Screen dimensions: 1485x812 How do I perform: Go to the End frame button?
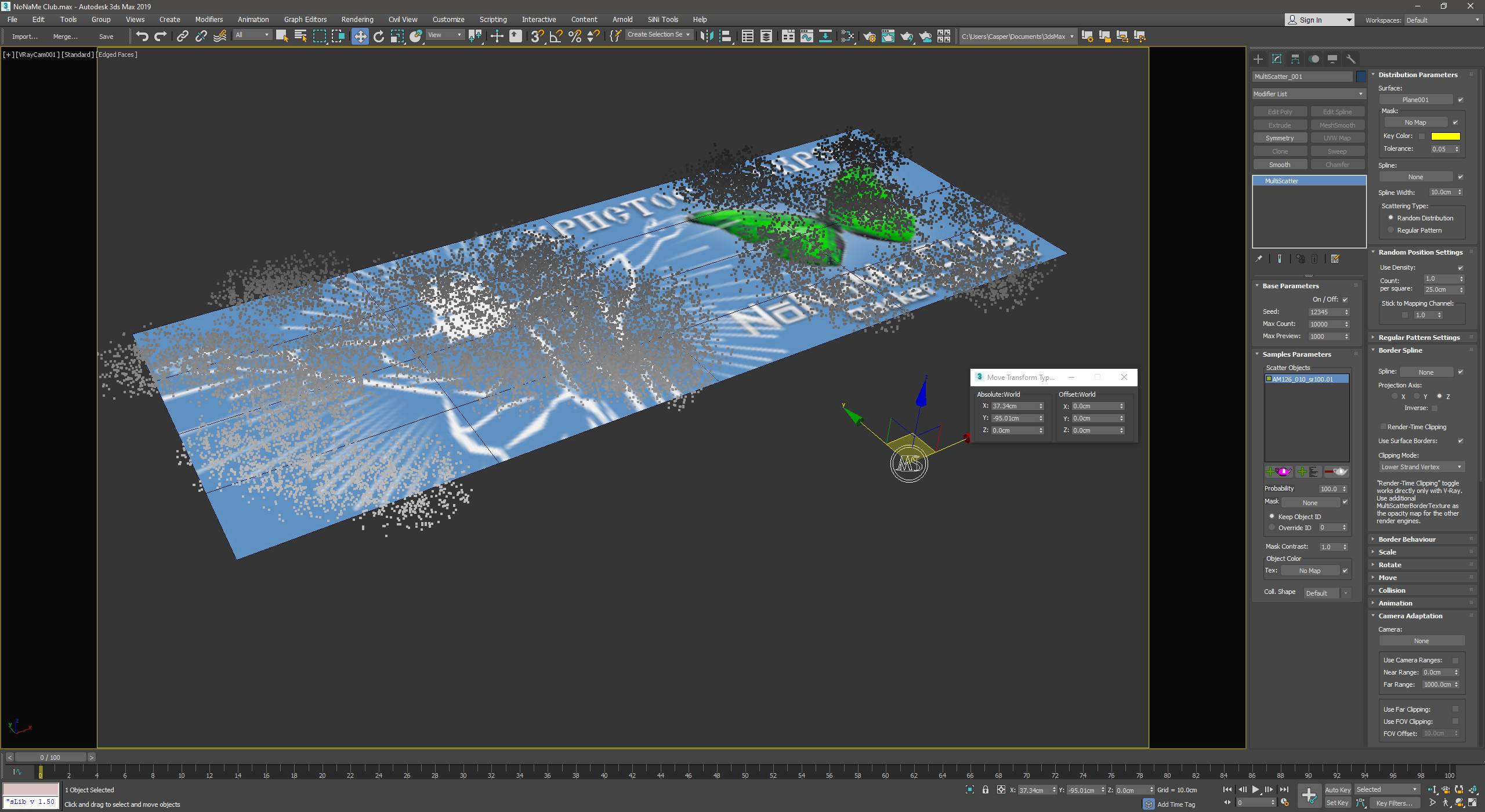(1284, 789)
